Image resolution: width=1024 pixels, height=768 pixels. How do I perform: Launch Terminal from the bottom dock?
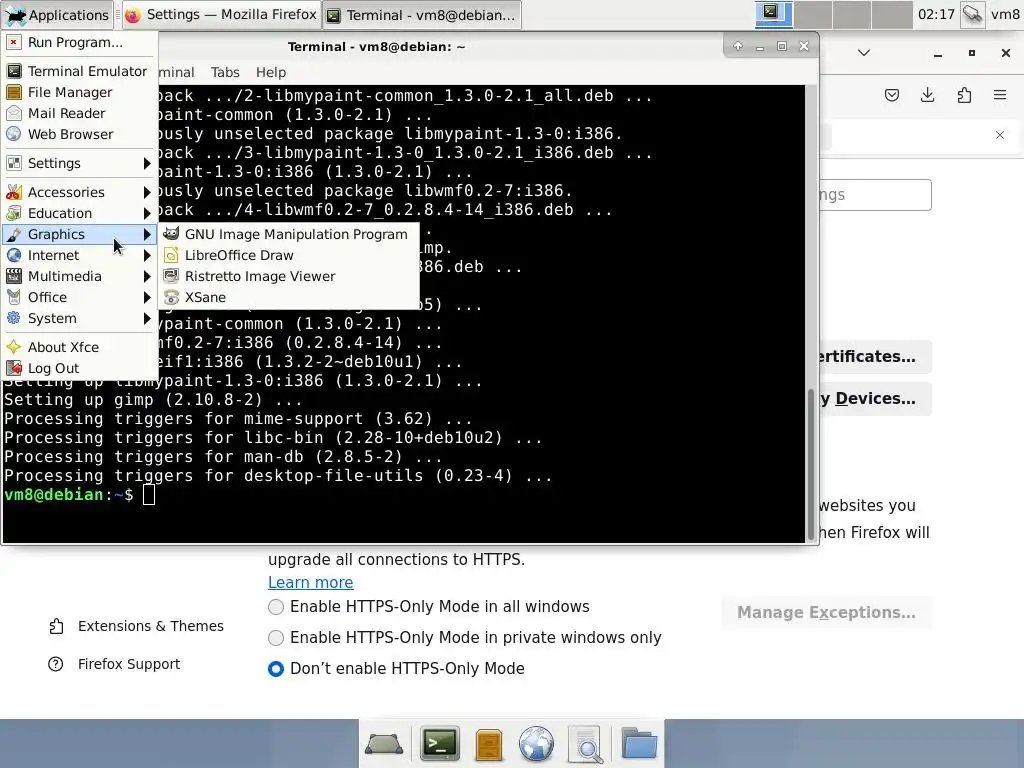(x=440, y=744)
